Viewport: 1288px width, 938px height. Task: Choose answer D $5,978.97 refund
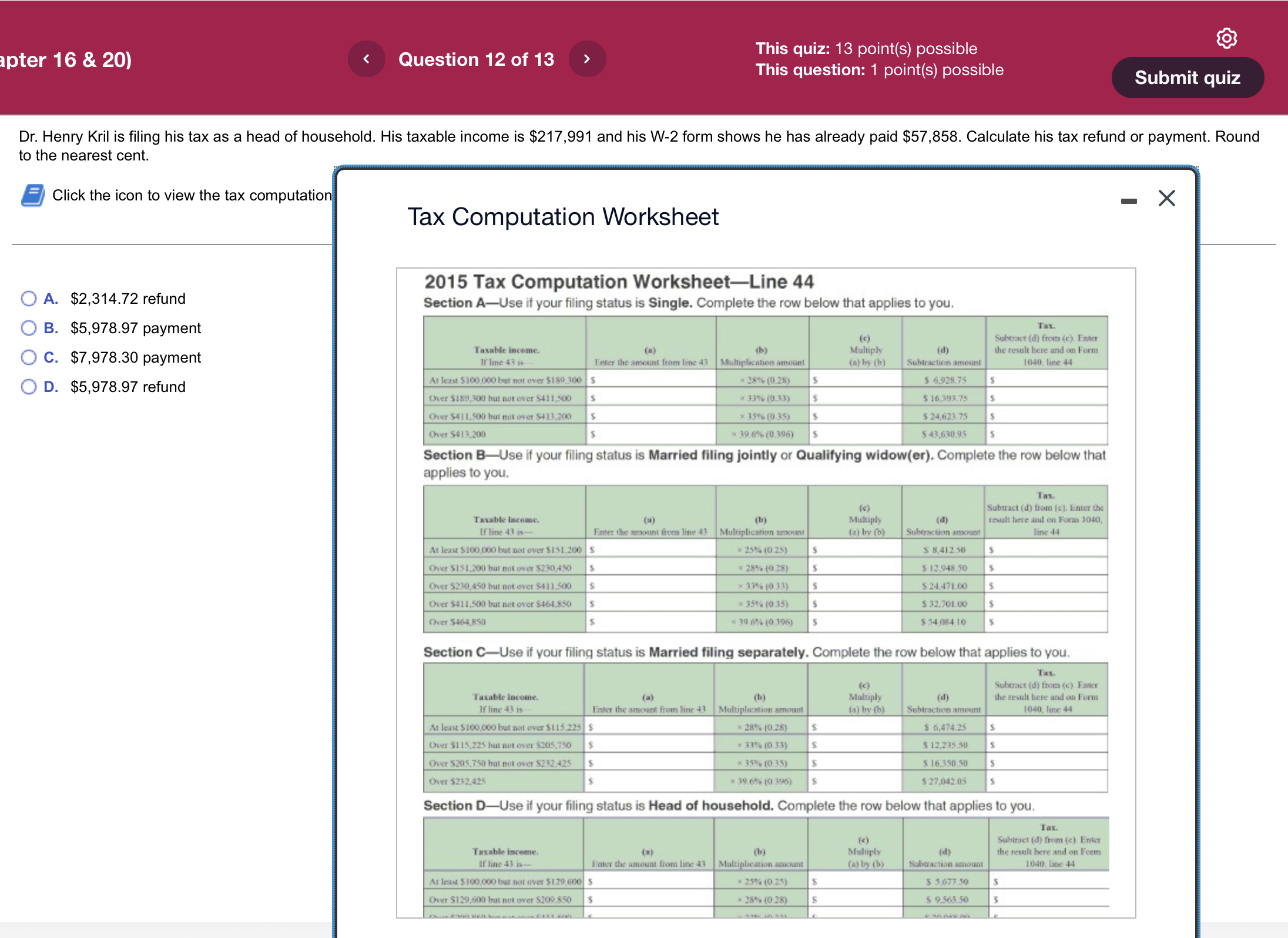click(29, 387)
